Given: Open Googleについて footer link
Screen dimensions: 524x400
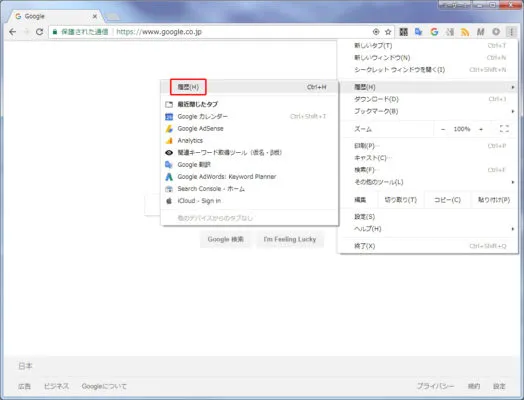Looking at the screenshot, I should pos(104,386).
